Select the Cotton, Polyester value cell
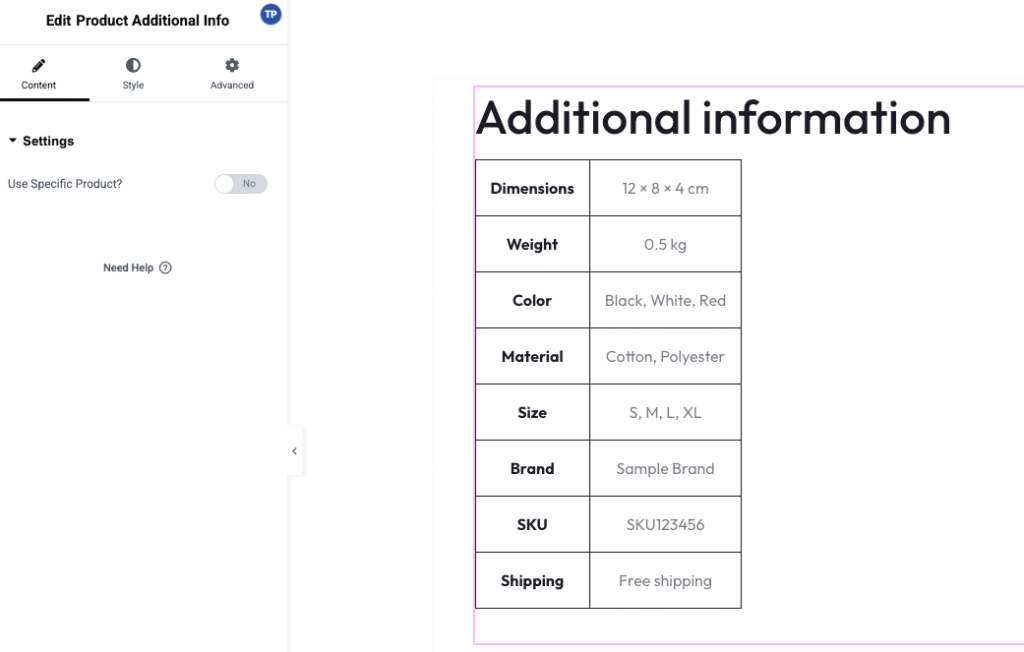Image resolution: width=1024 pixels, height=652 pixels. pos(665,357)
